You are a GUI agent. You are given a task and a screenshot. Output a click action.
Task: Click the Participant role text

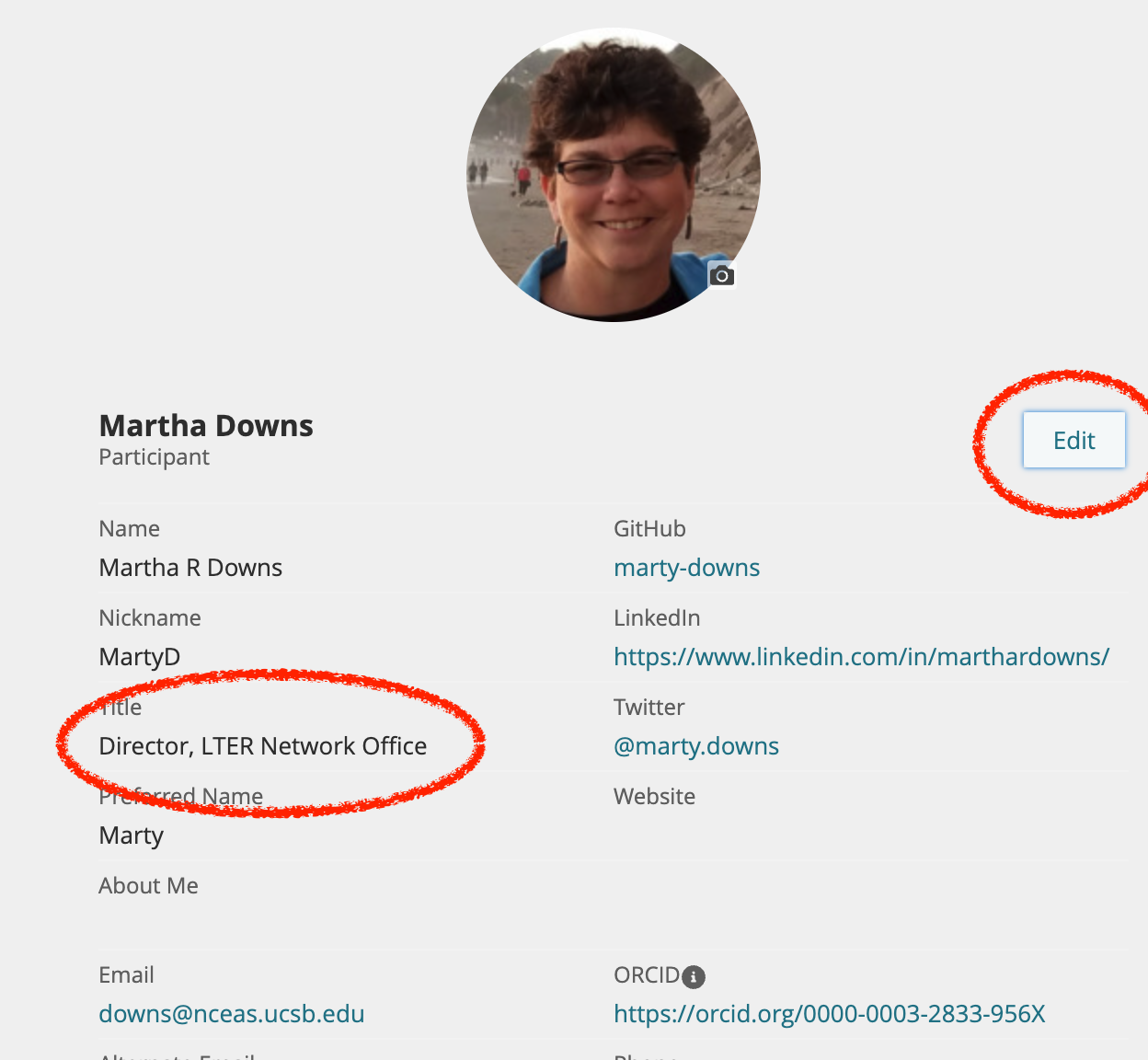[155, 457]
